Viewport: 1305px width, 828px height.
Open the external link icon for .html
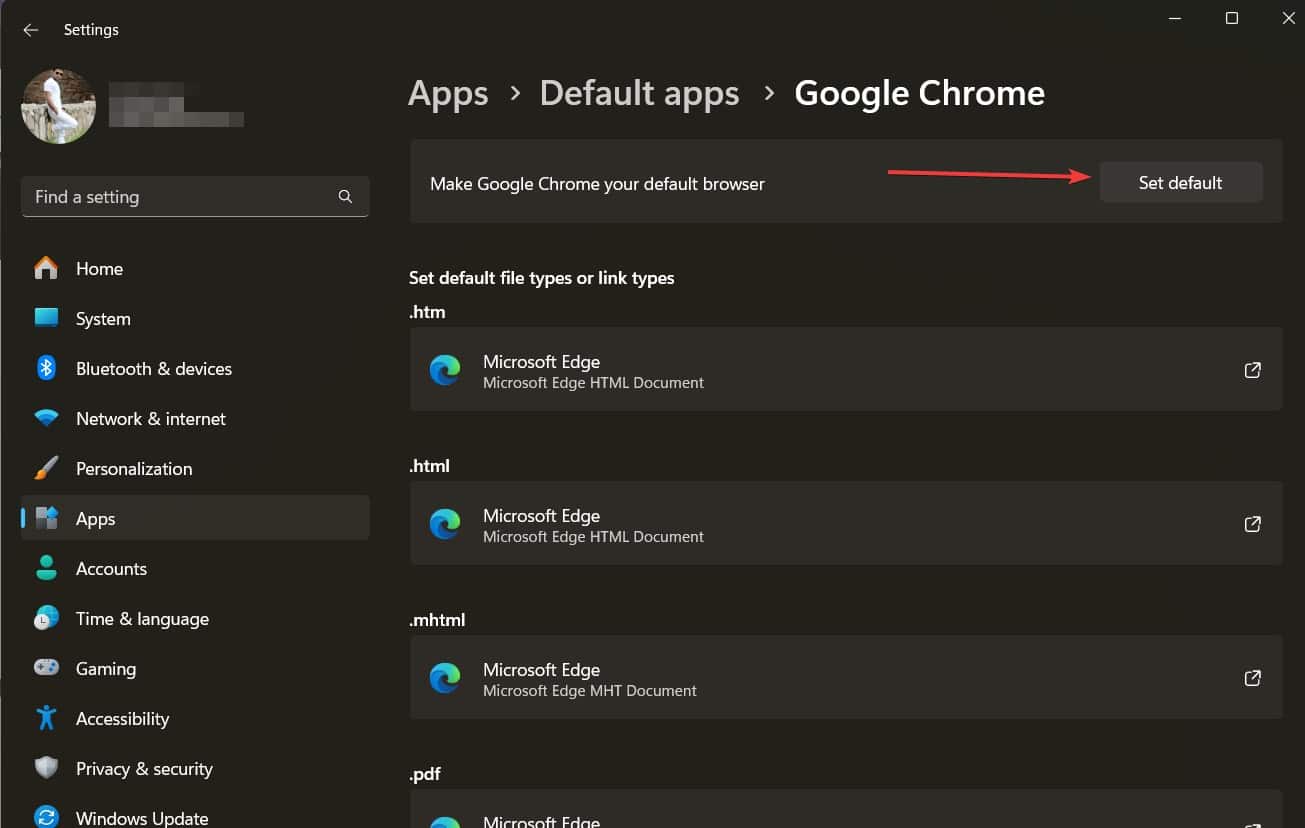pyautogui.click(x=1252, y=524)
